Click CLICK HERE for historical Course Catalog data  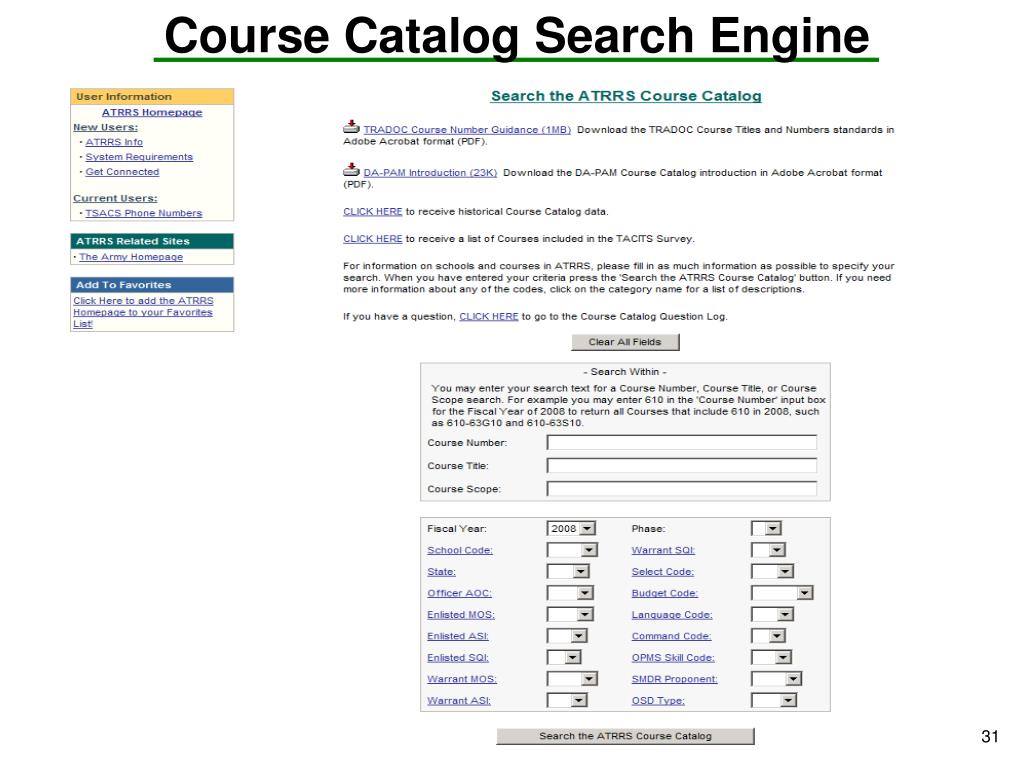coord(373,212)
